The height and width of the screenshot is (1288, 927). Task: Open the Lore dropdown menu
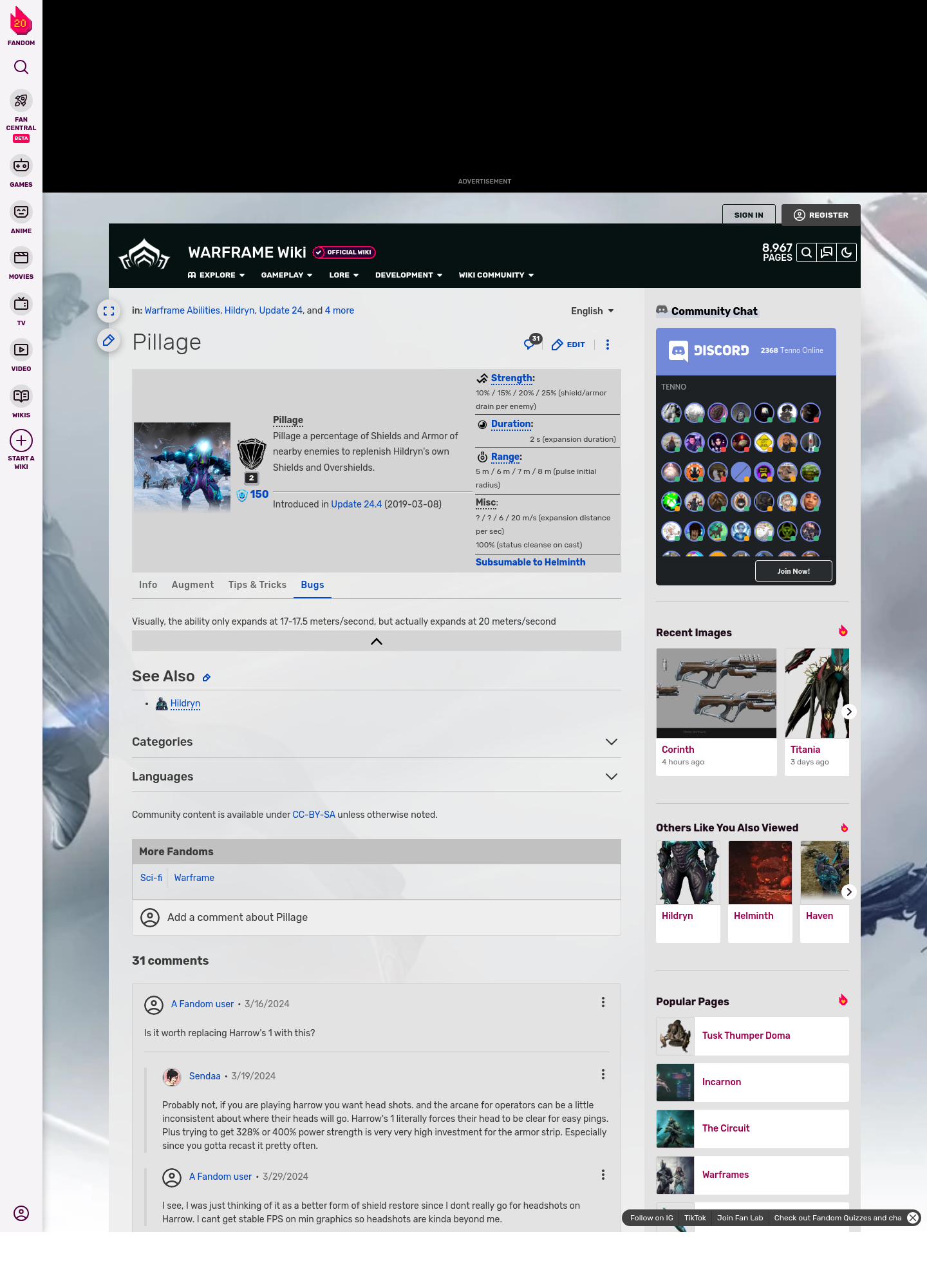point(344,275)
